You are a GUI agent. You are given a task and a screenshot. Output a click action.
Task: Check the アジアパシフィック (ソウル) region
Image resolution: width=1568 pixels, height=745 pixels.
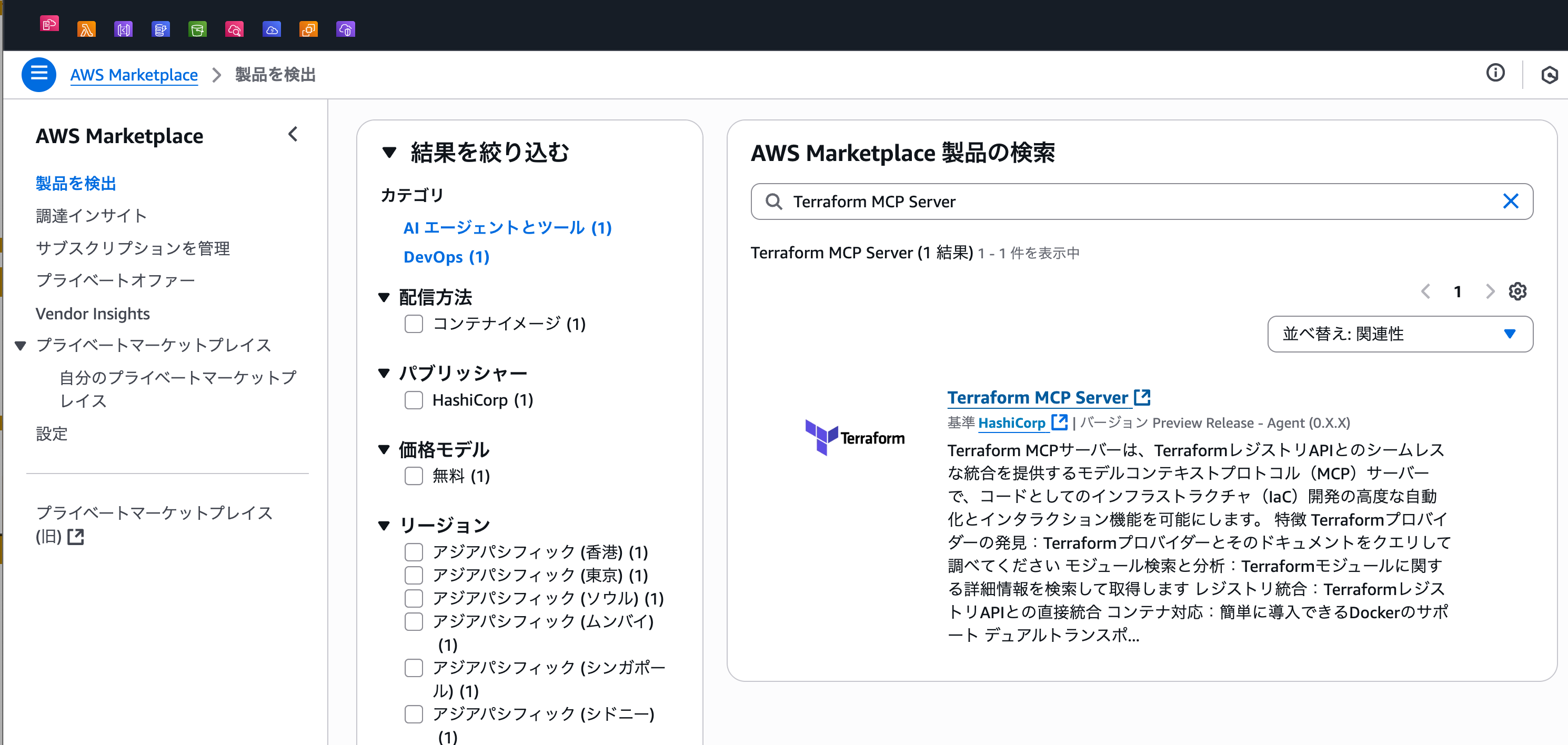click(x=414, y=598)
